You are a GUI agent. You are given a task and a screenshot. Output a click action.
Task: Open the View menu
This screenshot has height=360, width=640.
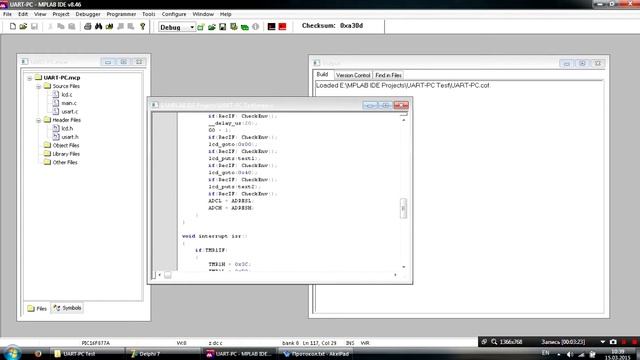click(x=40, y=14)
